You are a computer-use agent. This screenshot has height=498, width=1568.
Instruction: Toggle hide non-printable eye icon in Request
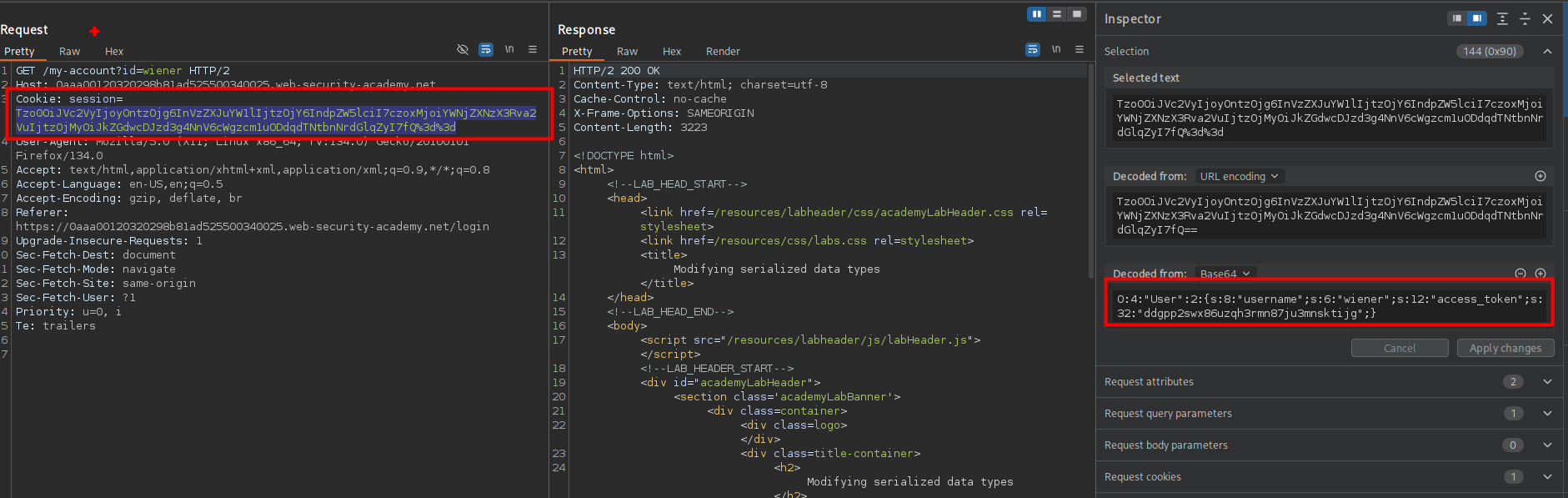(x=463, y=50)
